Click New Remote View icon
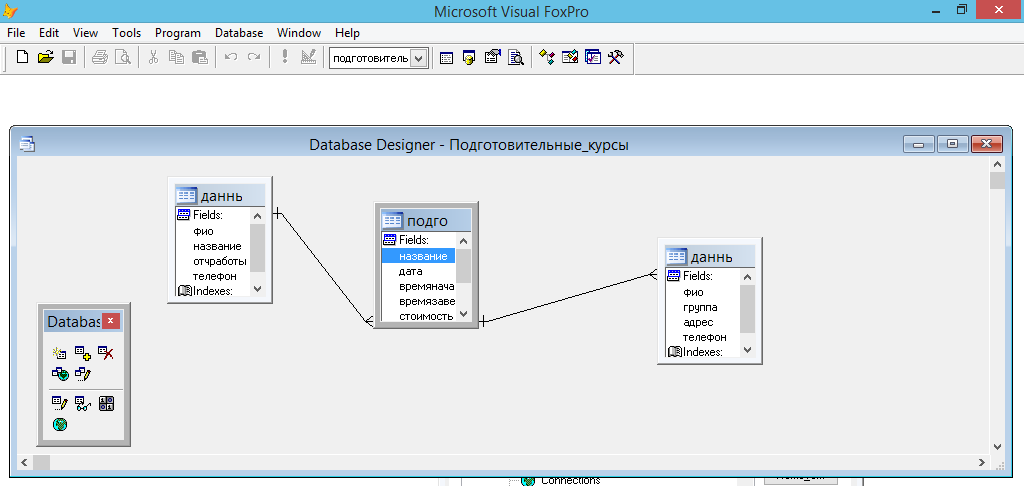This screenshot has width=1030, height=486. [x=60, y=374]
